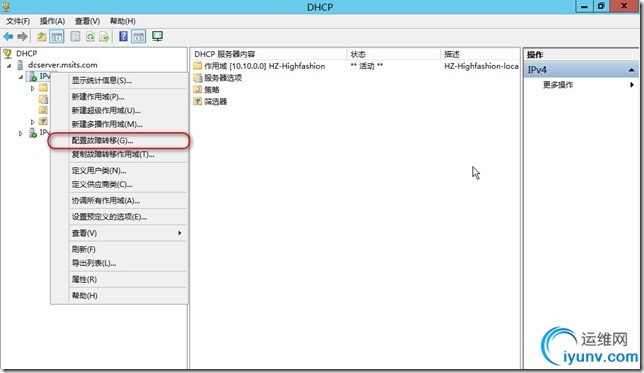Image resolution: width=644 pixels, height=373 pixels.
Task: Click 服务器选项 icon in content list
Action: pyautogui.click(x=198, y=78)
